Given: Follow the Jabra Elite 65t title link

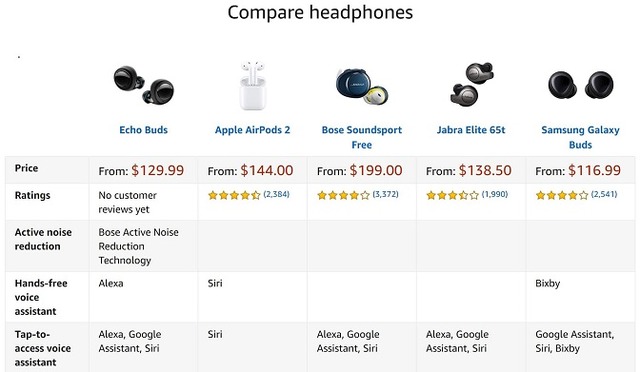Looking at the screenshot, I should tap(471, 130).
